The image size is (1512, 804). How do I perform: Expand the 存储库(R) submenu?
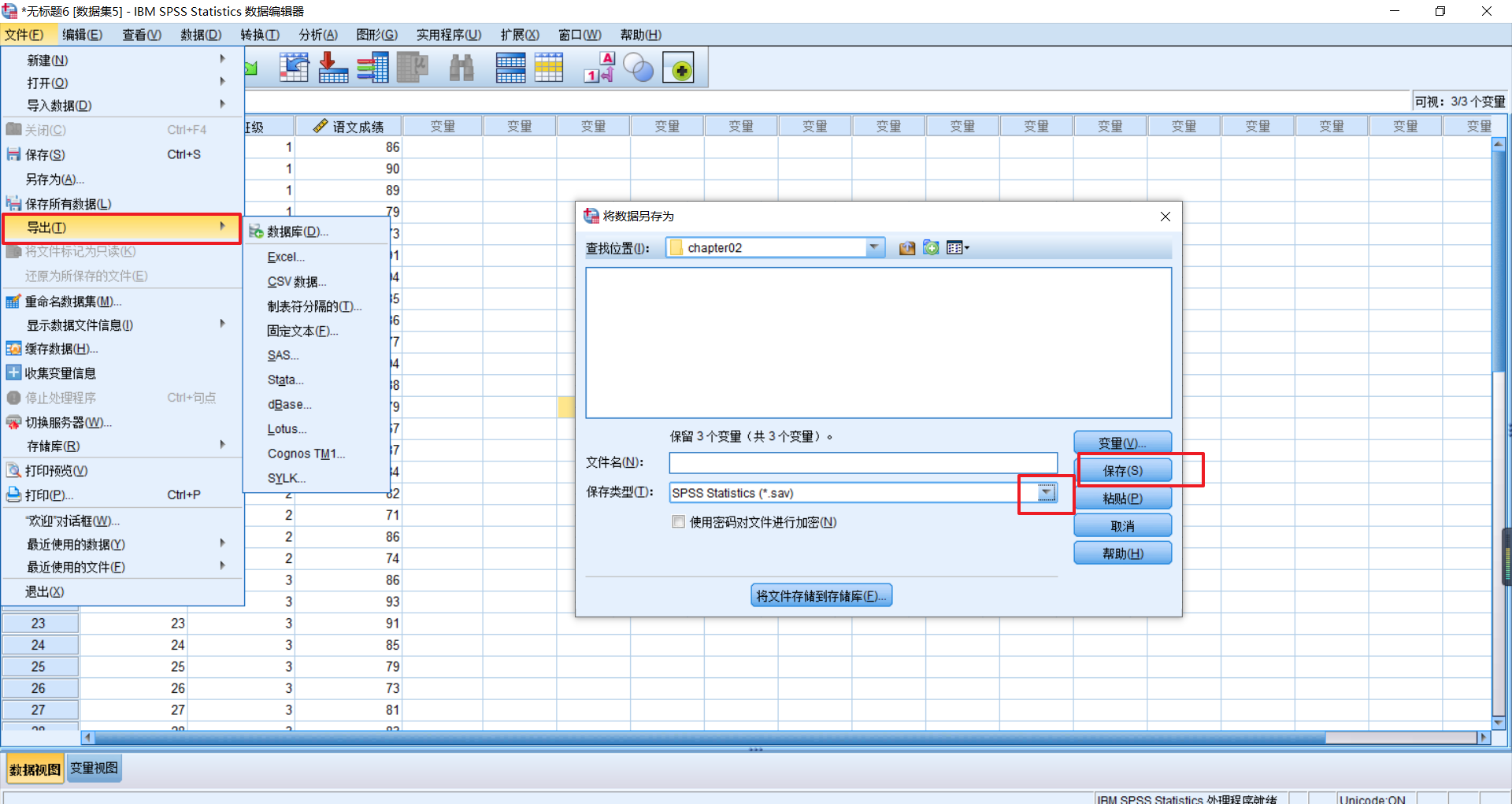coord(121,446)
